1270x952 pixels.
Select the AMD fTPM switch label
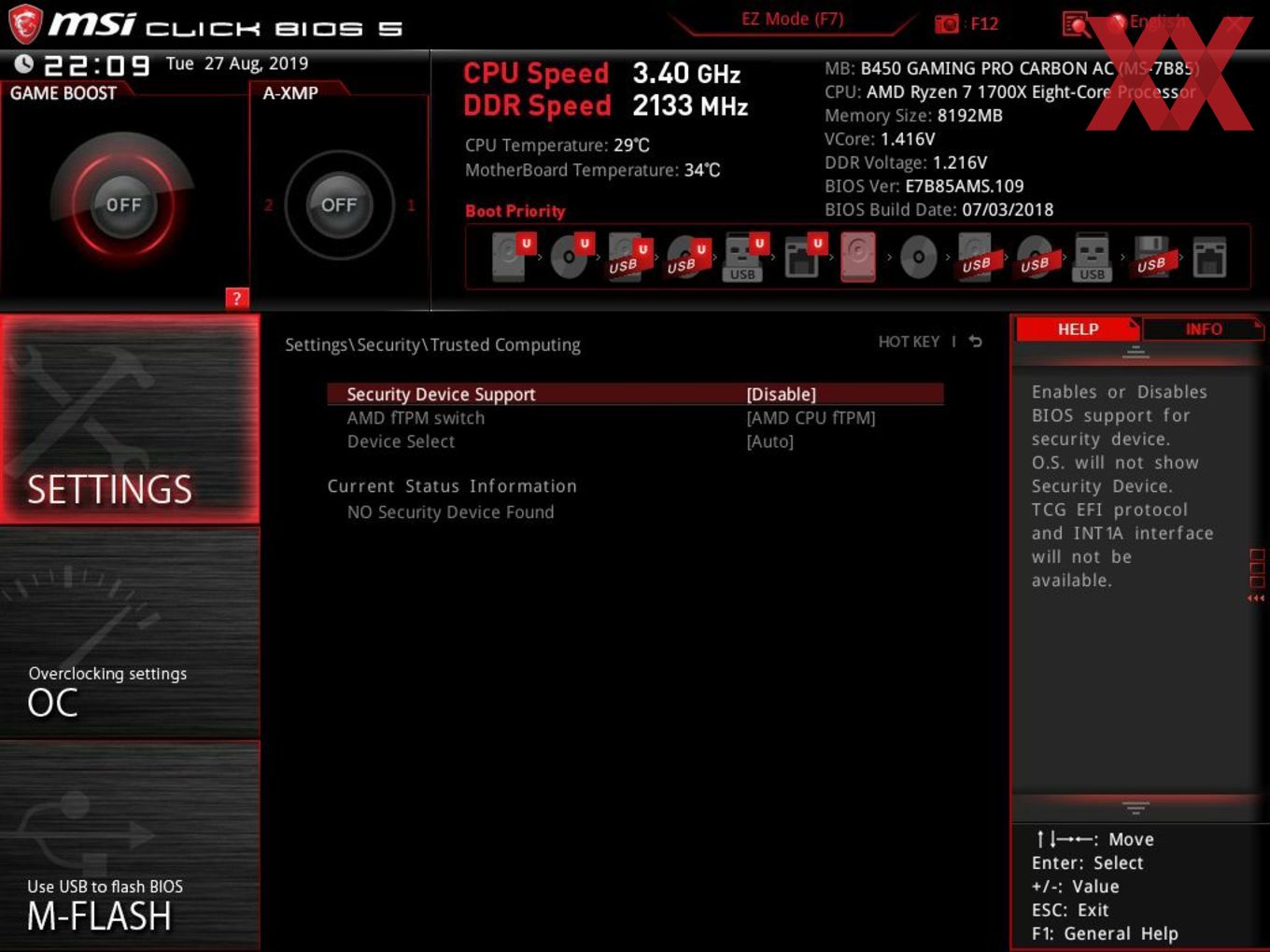pyautogui.click(x=416, y=418)
